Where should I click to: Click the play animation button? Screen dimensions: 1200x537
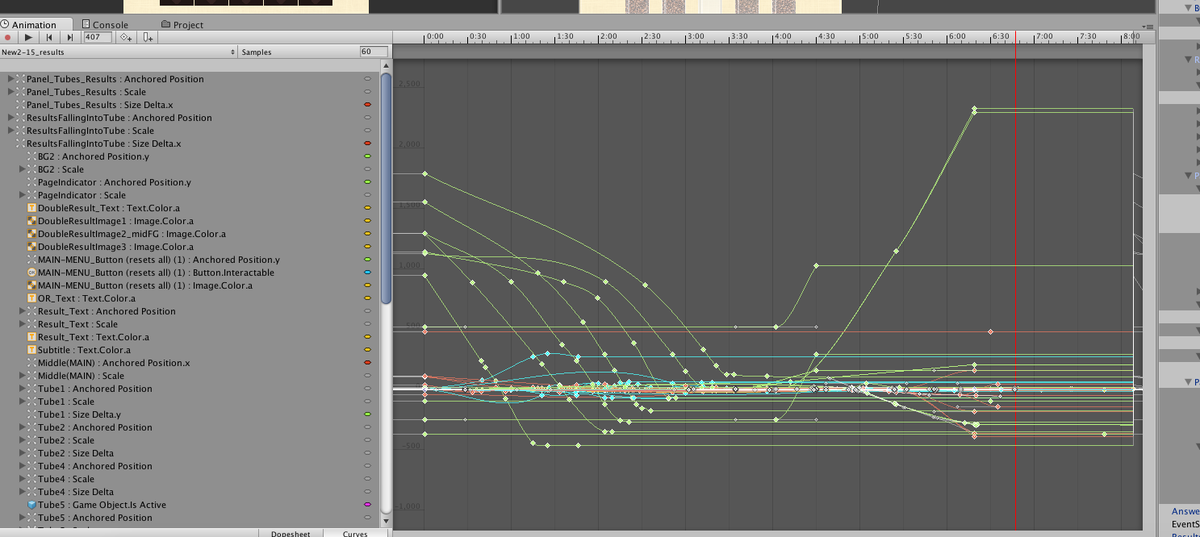(29, 37)
